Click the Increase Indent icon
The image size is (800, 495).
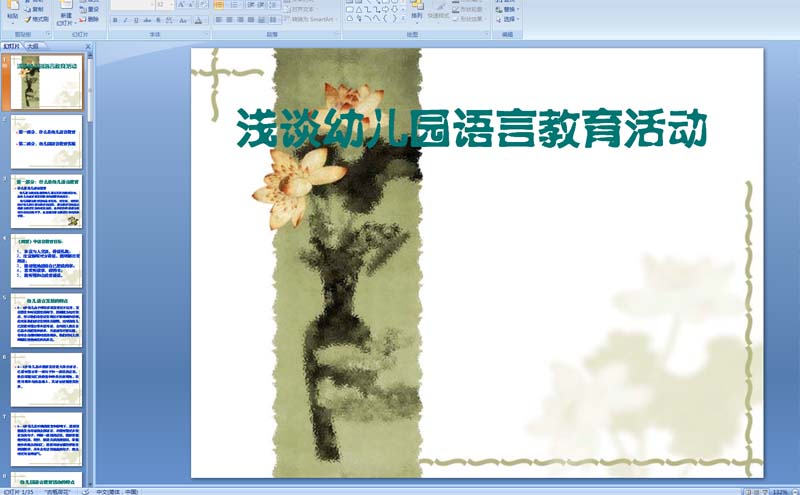tap(261, 5)
